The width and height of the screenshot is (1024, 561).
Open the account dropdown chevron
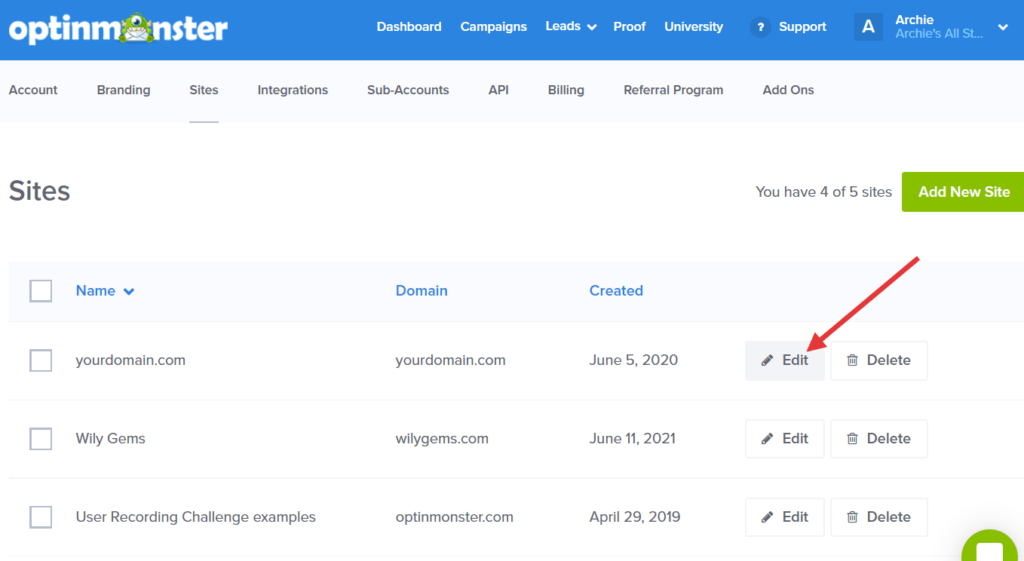[x=1003, y=27]
